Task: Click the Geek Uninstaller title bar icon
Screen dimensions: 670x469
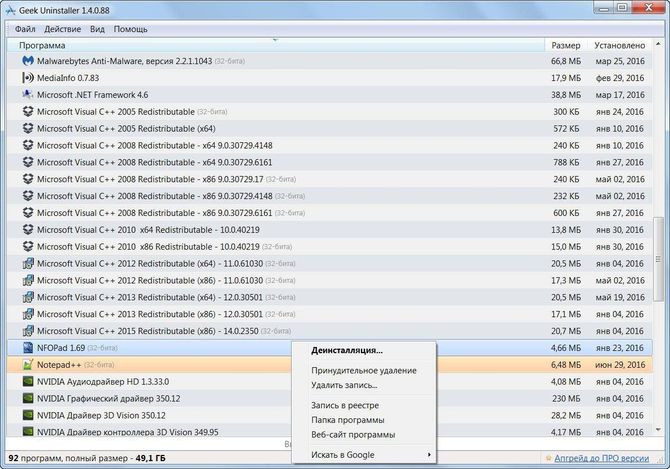Action: [10, 10]
